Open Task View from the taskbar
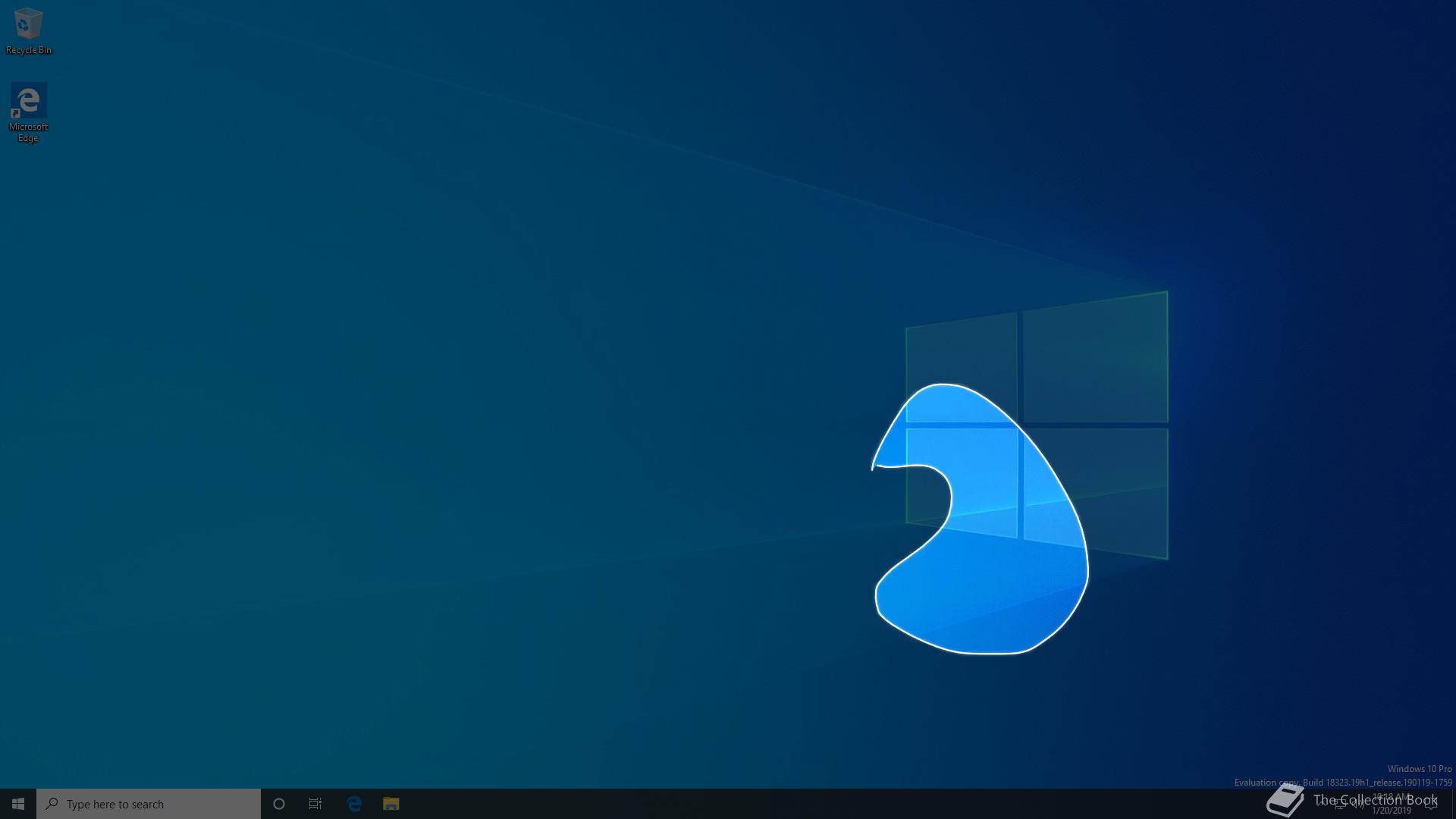 pyautogui.click(x=315, y=804)
